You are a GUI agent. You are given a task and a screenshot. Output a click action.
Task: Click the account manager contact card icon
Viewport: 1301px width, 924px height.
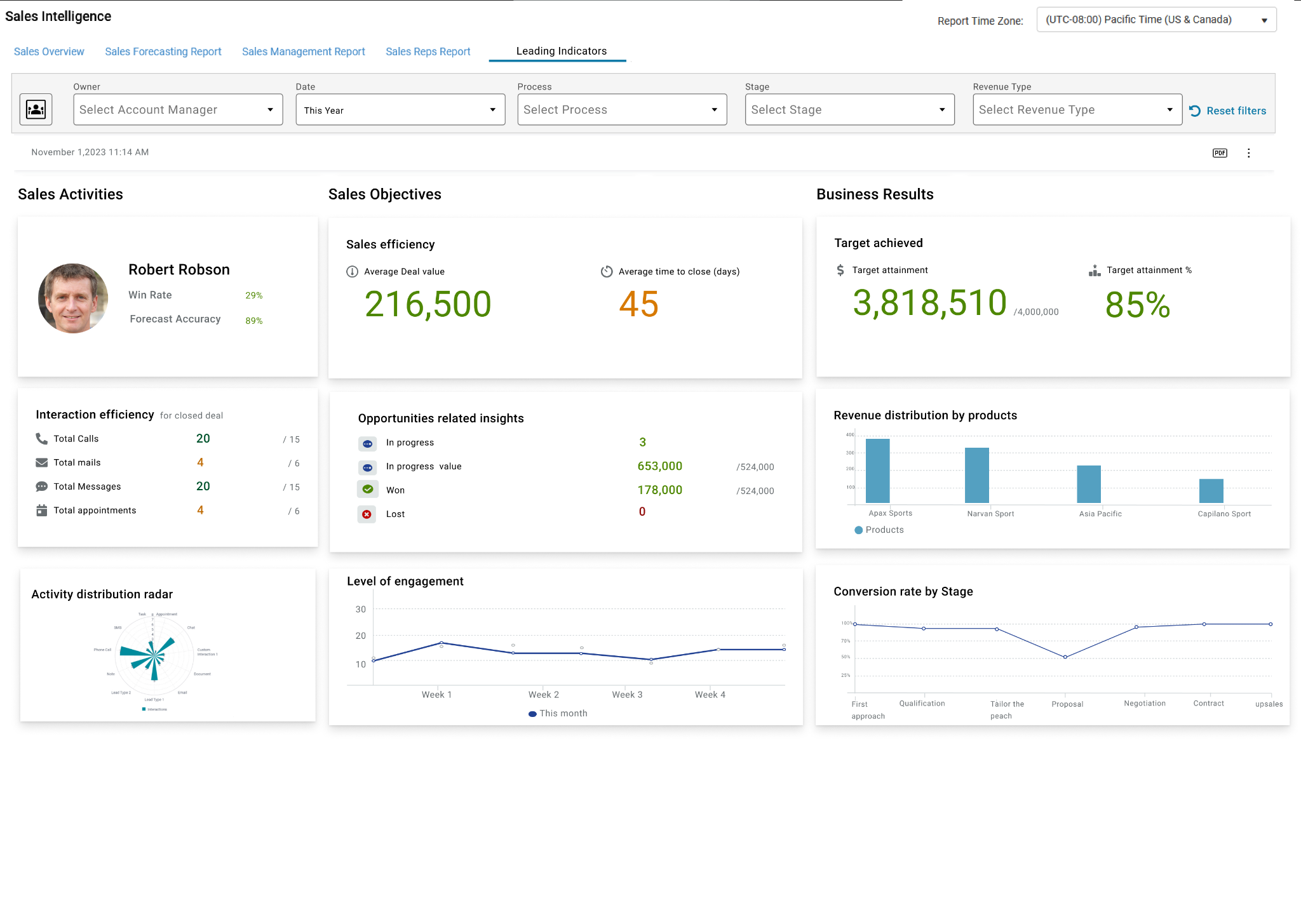36,109
